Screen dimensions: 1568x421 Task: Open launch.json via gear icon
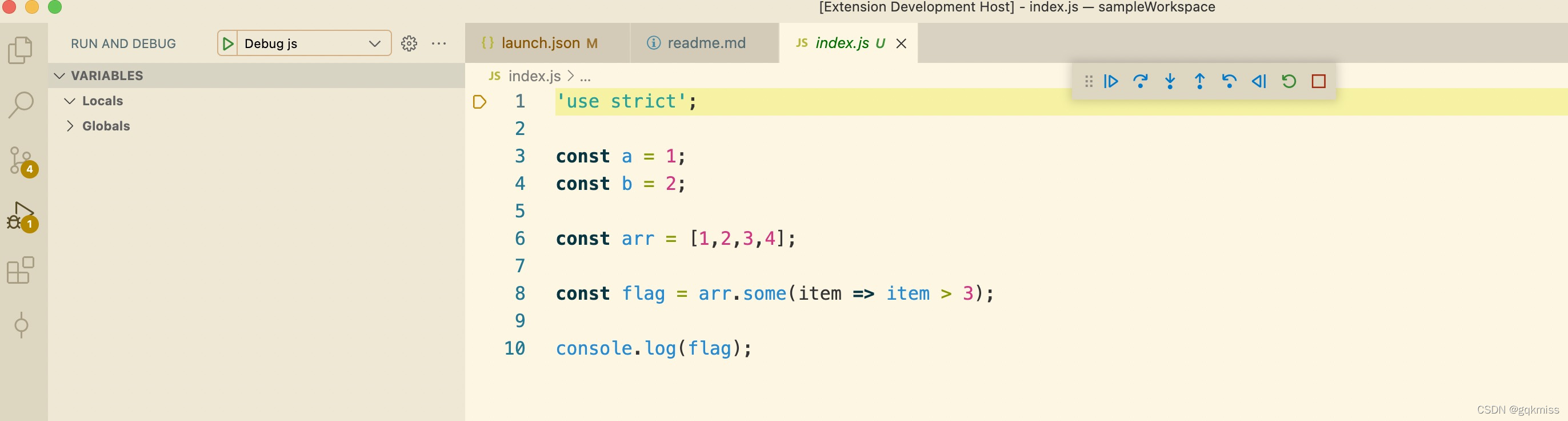(x=409, y=43)
